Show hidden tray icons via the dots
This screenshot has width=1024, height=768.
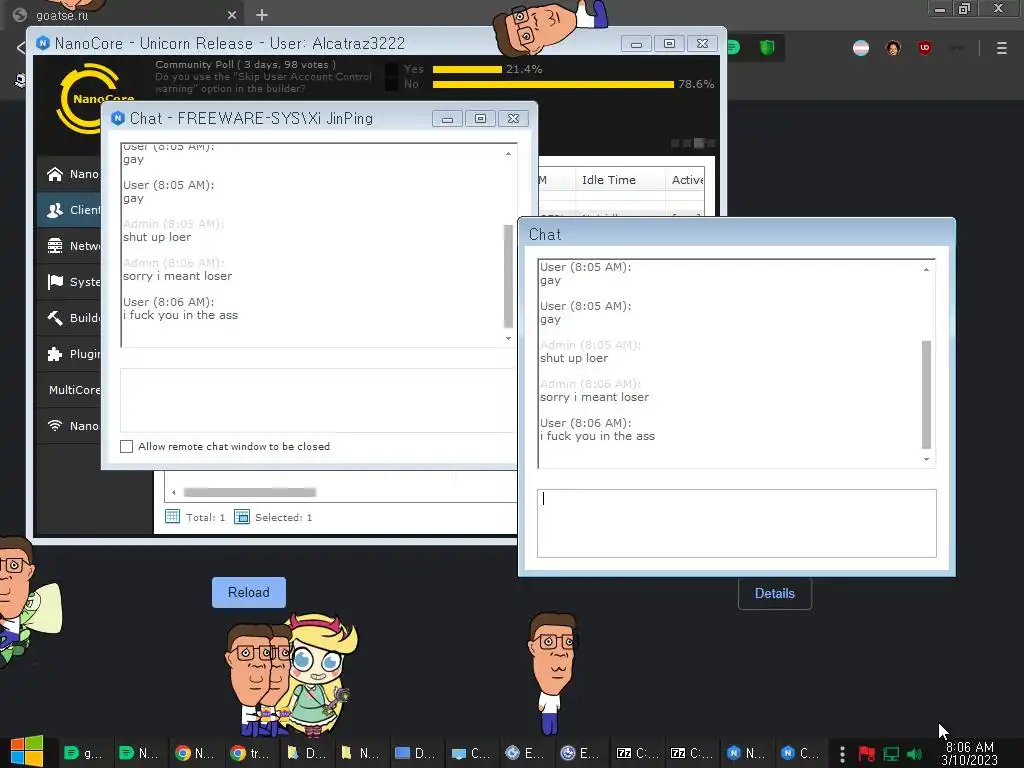click(842, 754)
